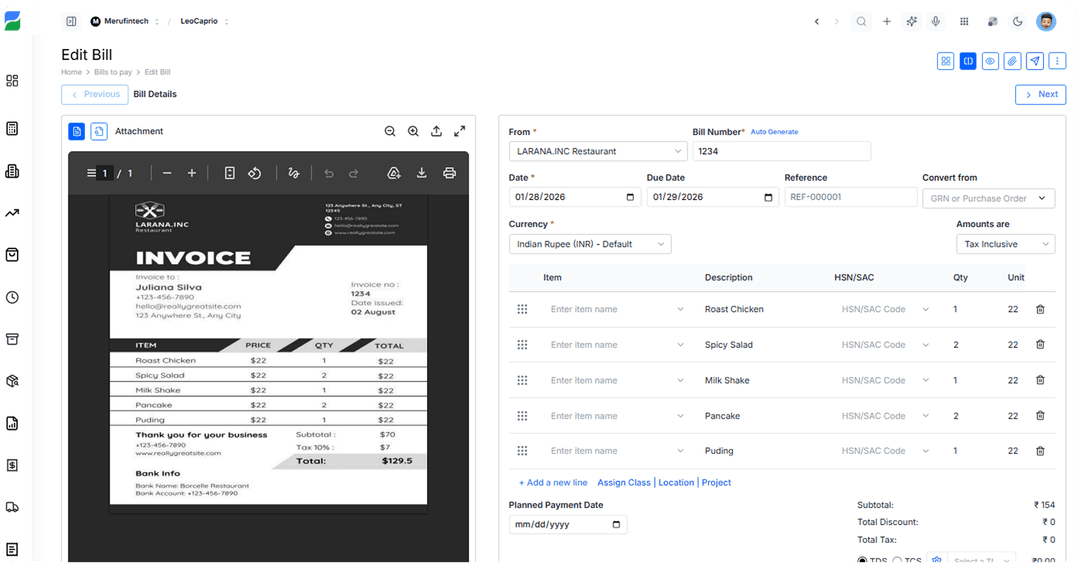The height and width of the screenshot is (564, 1080).
Task: Open the PDF draw annotation tool
Action: (x=293, y=173)
